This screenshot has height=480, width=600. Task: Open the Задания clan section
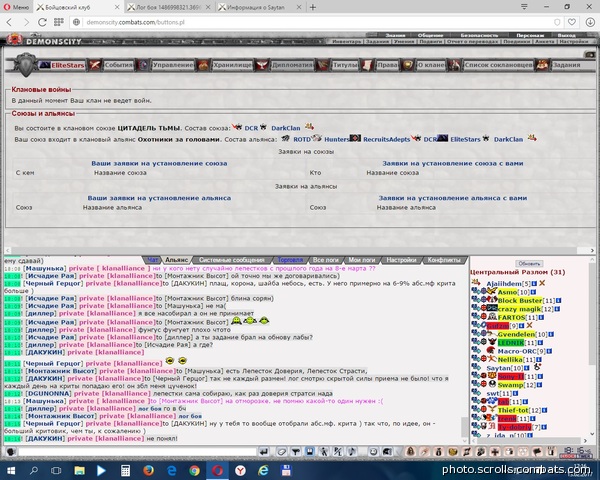(x=566, y=65)
